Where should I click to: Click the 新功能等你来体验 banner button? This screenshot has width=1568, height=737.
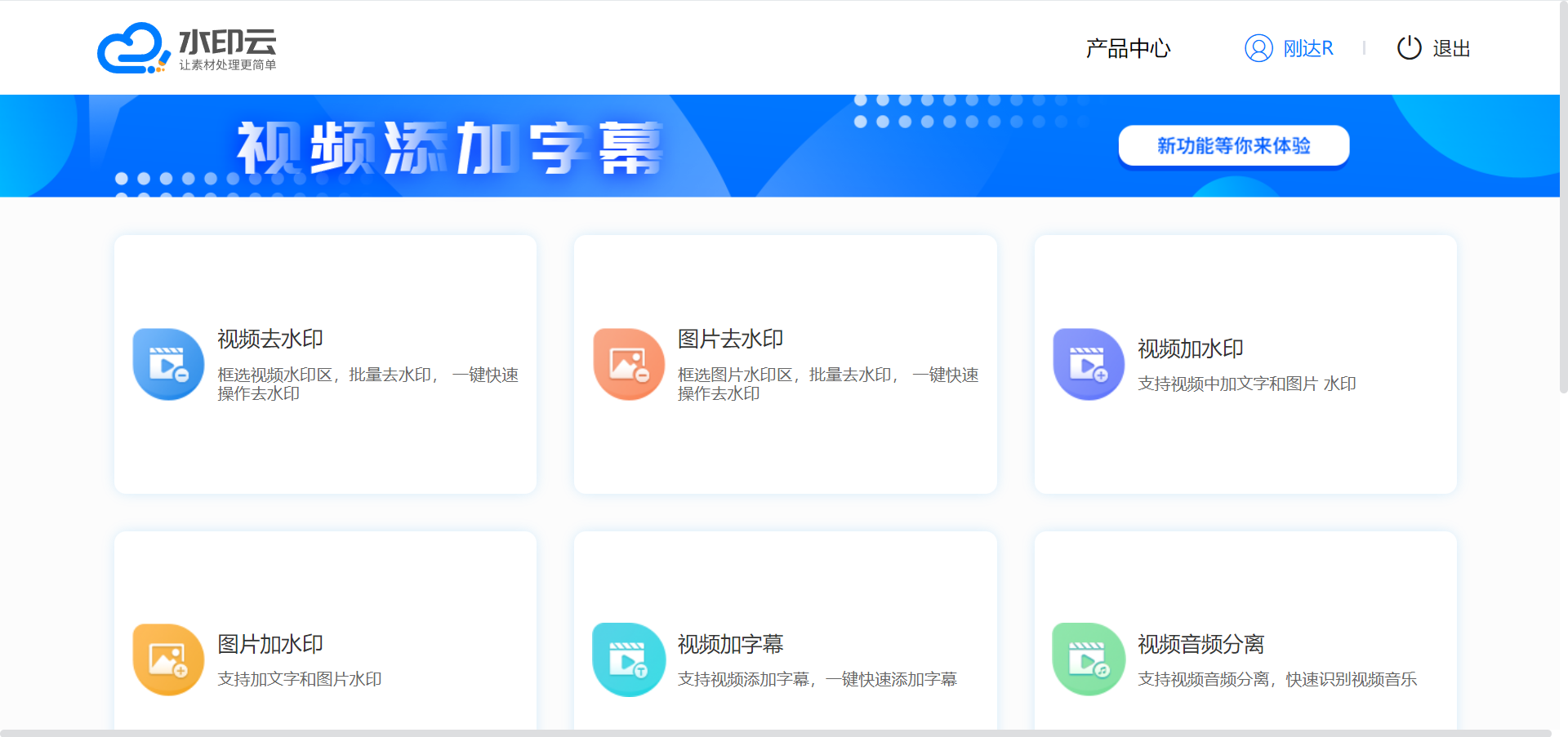1233,145
